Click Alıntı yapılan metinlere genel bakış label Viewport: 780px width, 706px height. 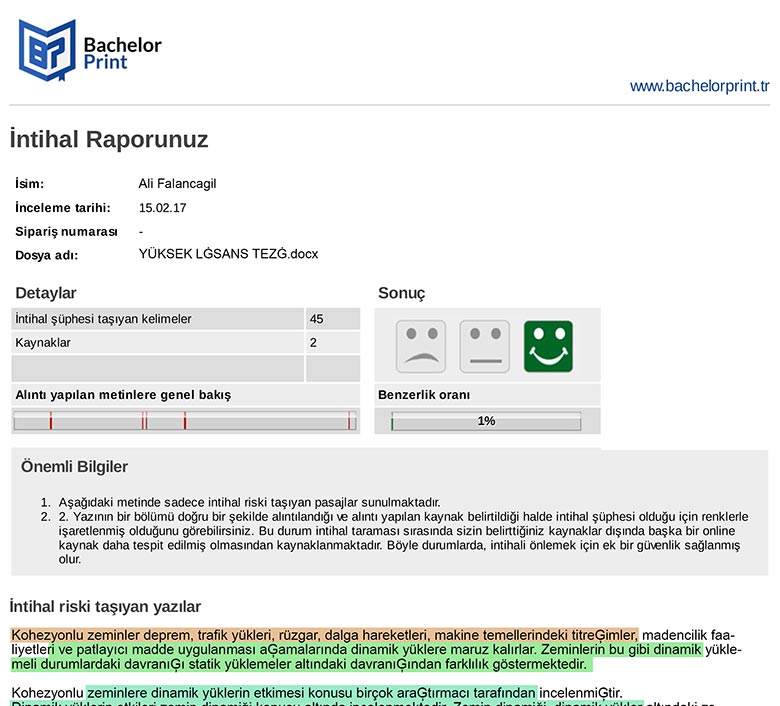pyautogui.click(x=123, y=395)
